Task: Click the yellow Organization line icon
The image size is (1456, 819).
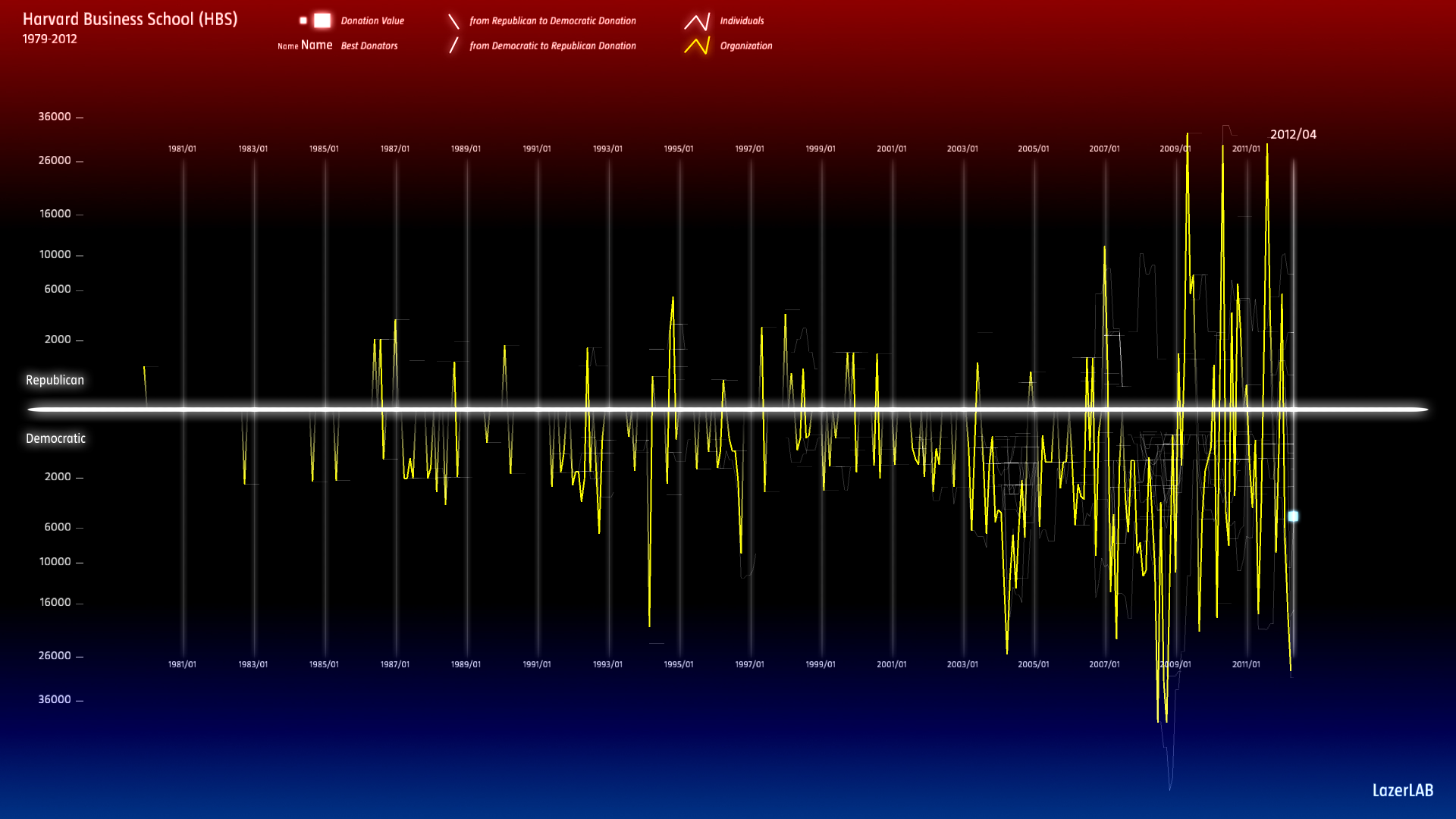Action: pos(697,45)
